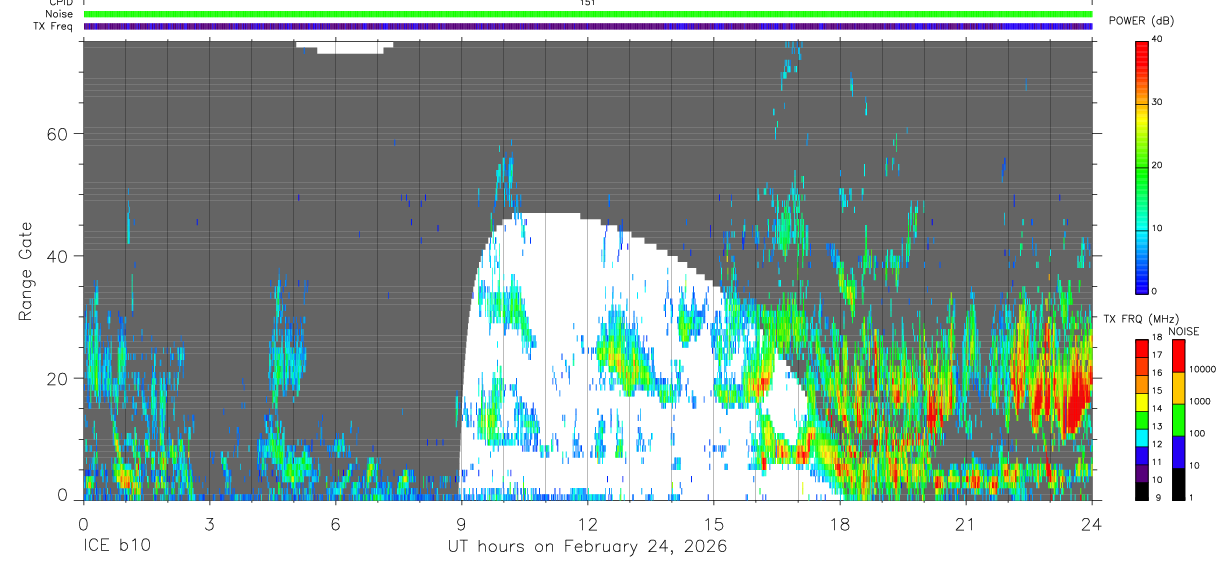The image size is (1228, 567).
Task: Click the cyan 12–13 MHz TX FRQ swatch
Action: tap(1141, 438)
